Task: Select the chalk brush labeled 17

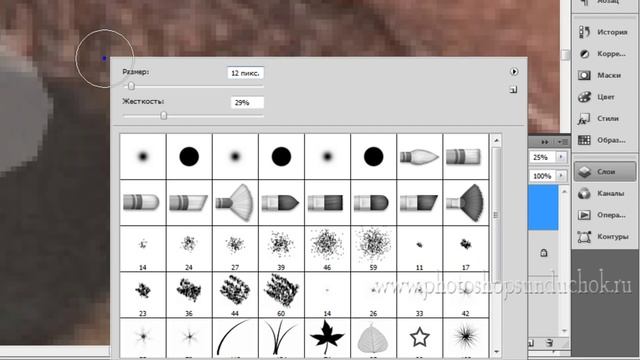Action: click(465, 249)
